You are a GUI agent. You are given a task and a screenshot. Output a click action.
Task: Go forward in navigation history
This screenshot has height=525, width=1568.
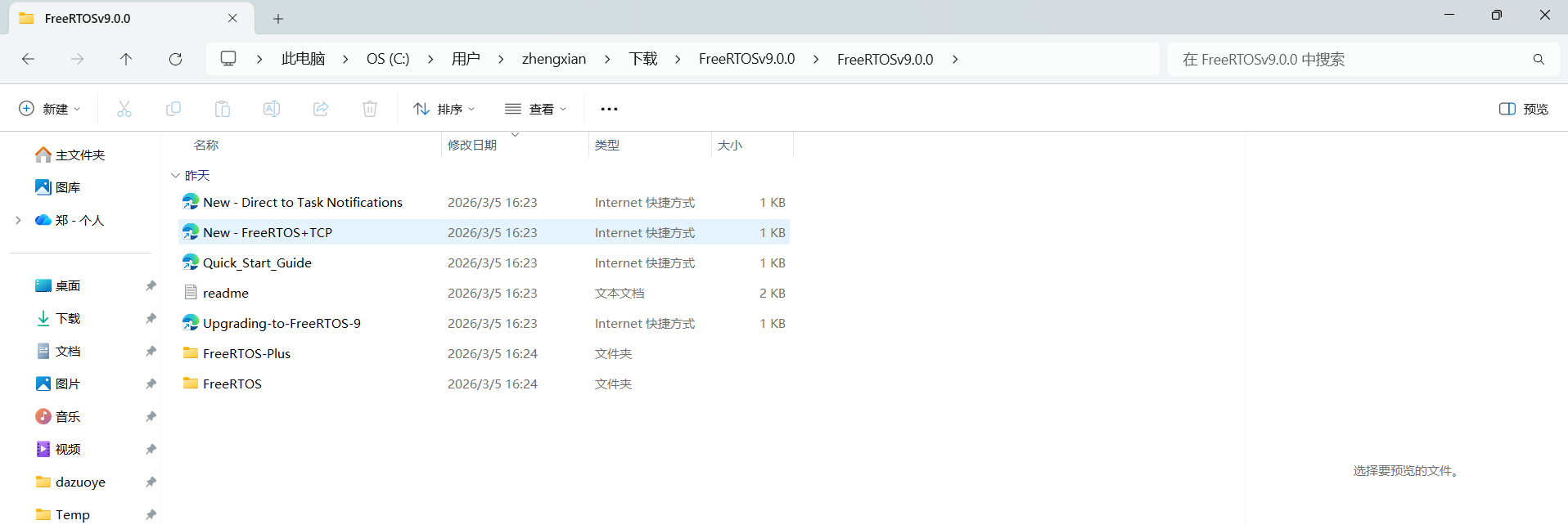[77, 59]
